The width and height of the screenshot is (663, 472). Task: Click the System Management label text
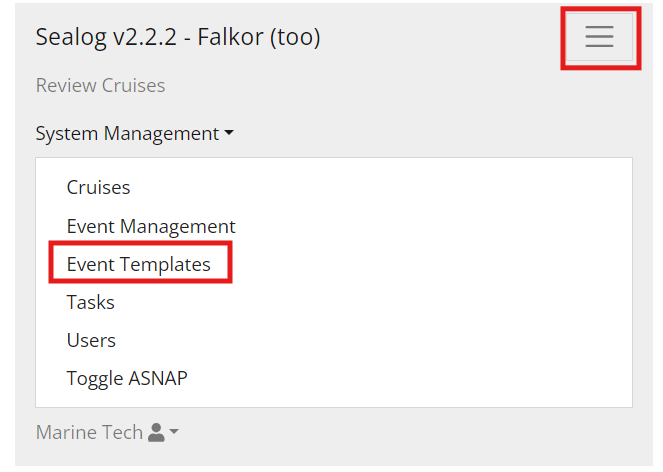[127, 134]
